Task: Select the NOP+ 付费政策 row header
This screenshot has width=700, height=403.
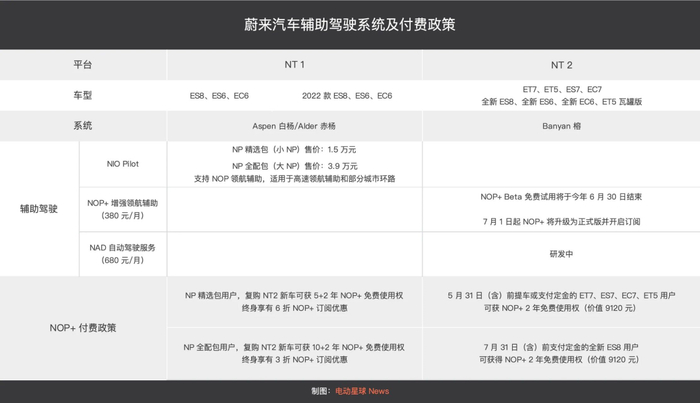Action: click(x=83, y=328)
